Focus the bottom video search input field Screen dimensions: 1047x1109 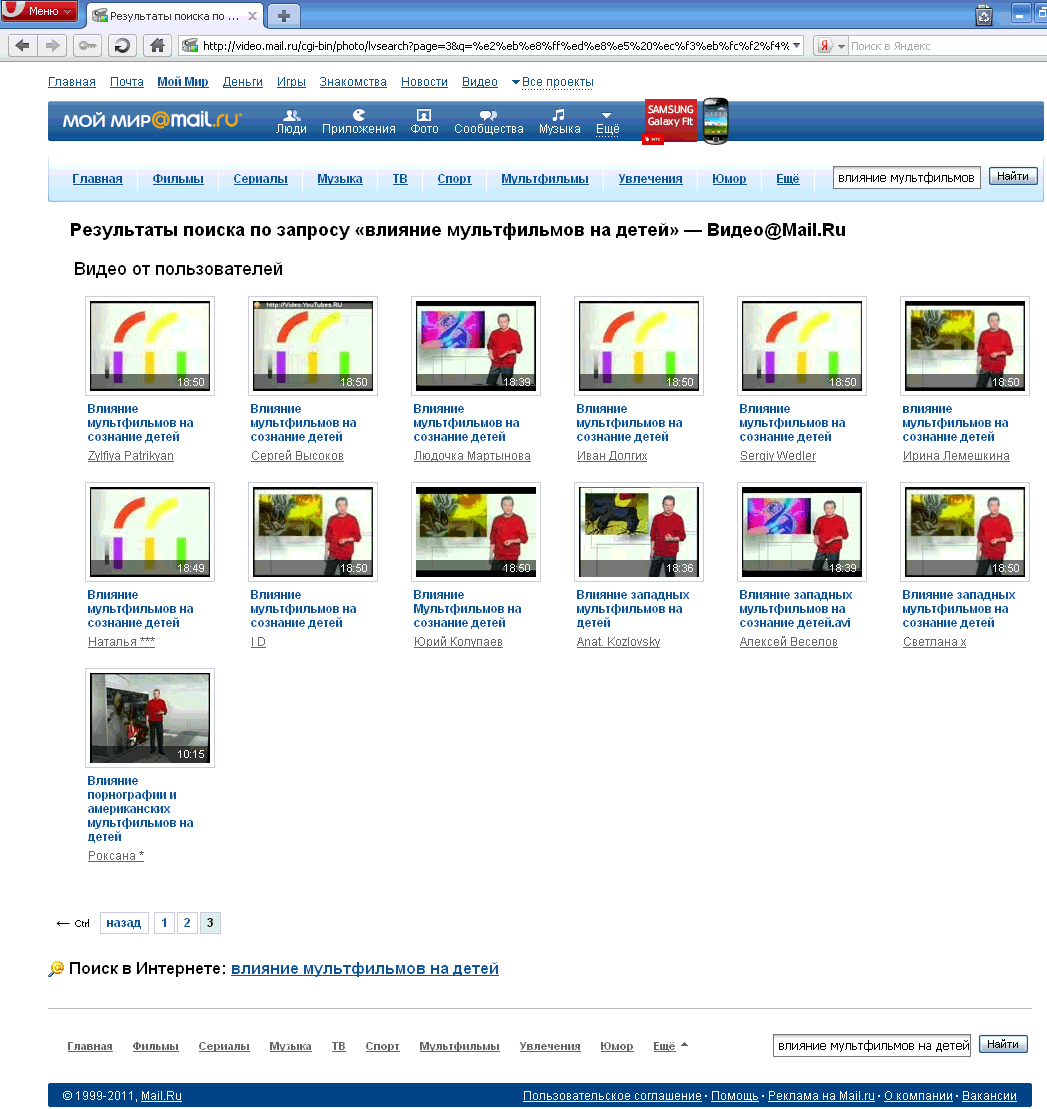click(x=872, y=1045)
